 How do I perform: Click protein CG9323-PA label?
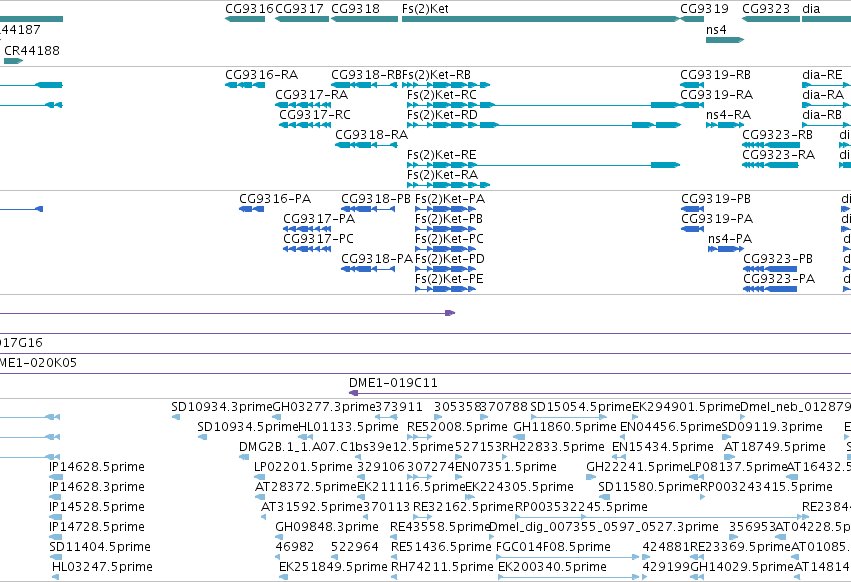(x=779, y=279)
